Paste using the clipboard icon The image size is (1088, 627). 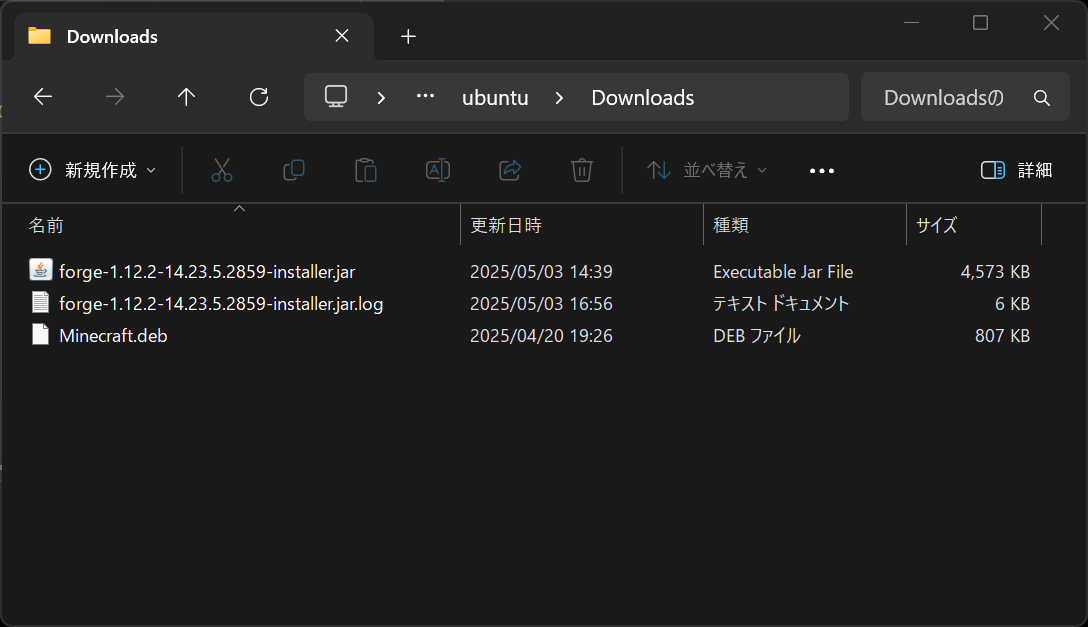(x=366, y=170)
